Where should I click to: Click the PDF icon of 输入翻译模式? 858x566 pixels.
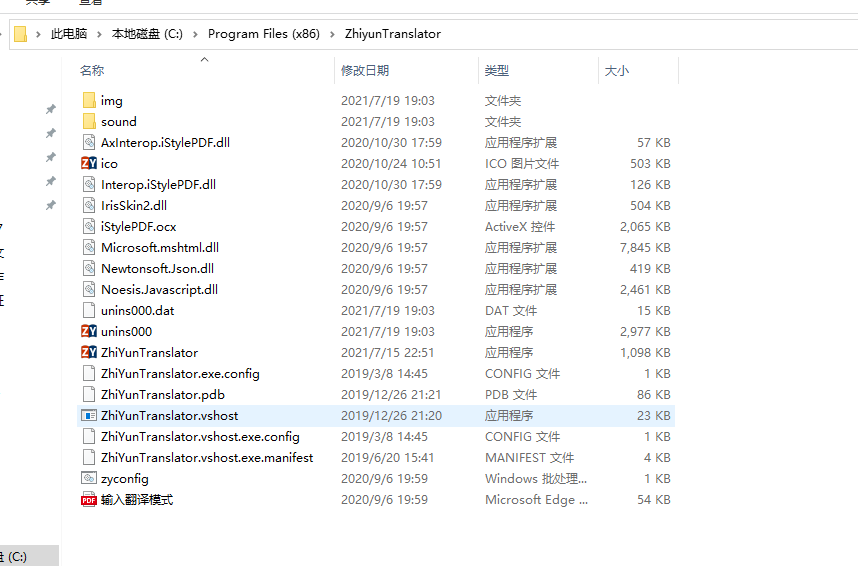89,499
